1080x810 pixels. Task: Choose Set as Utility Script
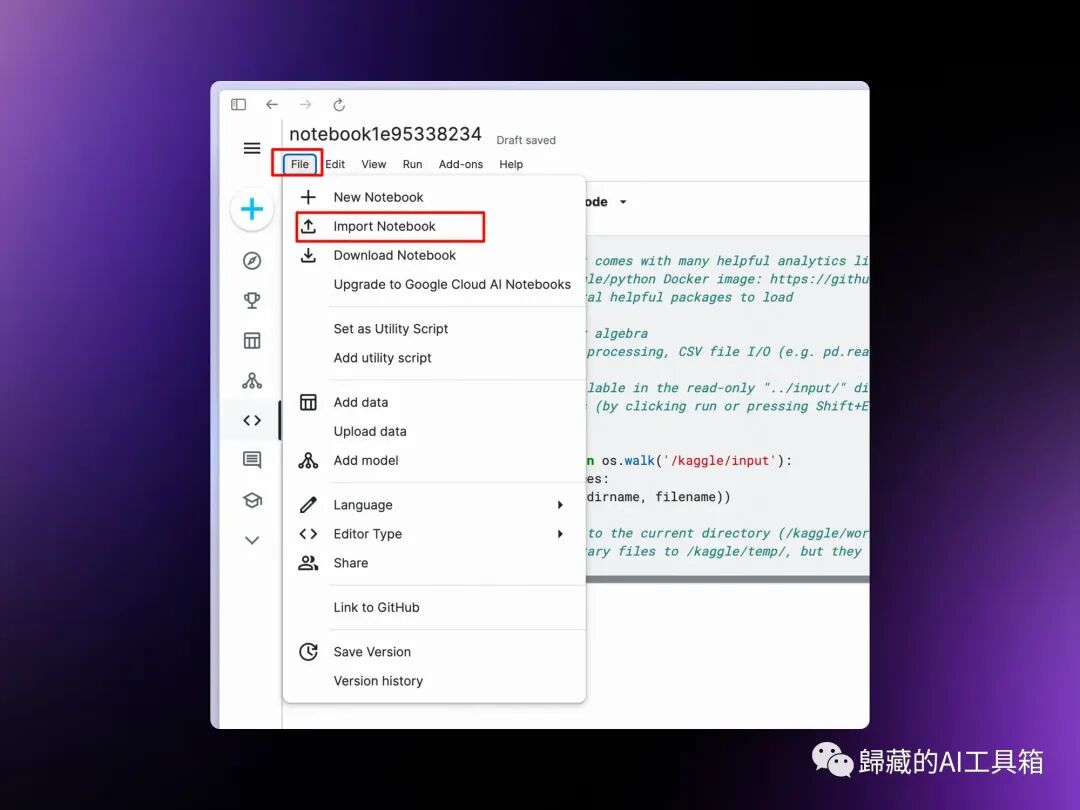pyautogui.click(x=434, y=329)
